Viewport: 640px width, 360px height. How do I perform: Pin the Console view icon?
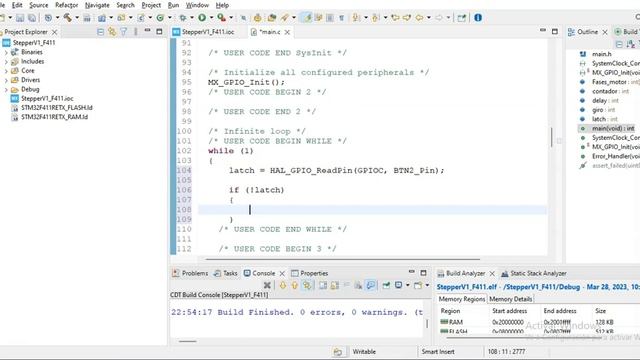(x=386, y=285)
